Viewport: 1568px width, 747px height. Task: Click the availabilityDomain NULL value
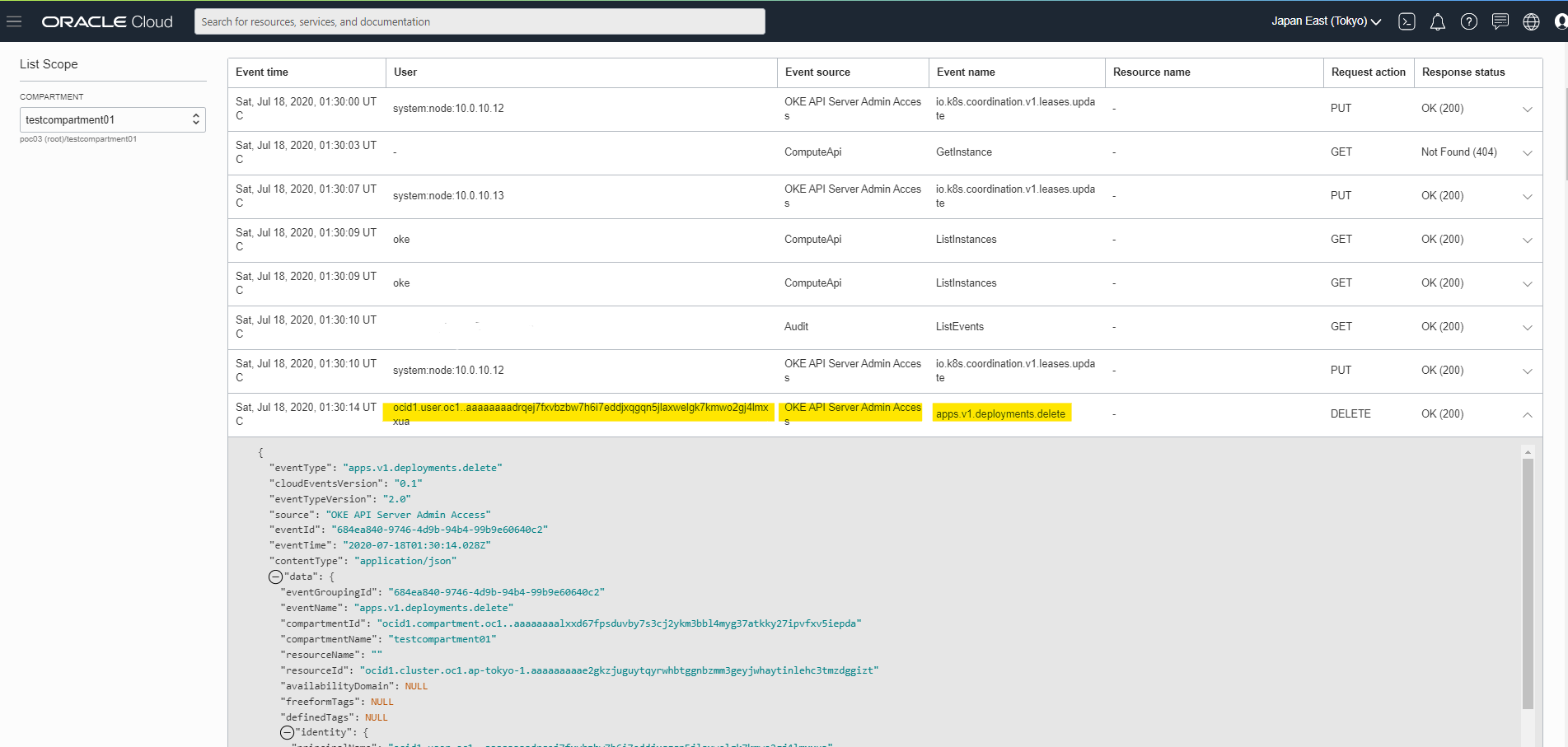tap(416, 686)
